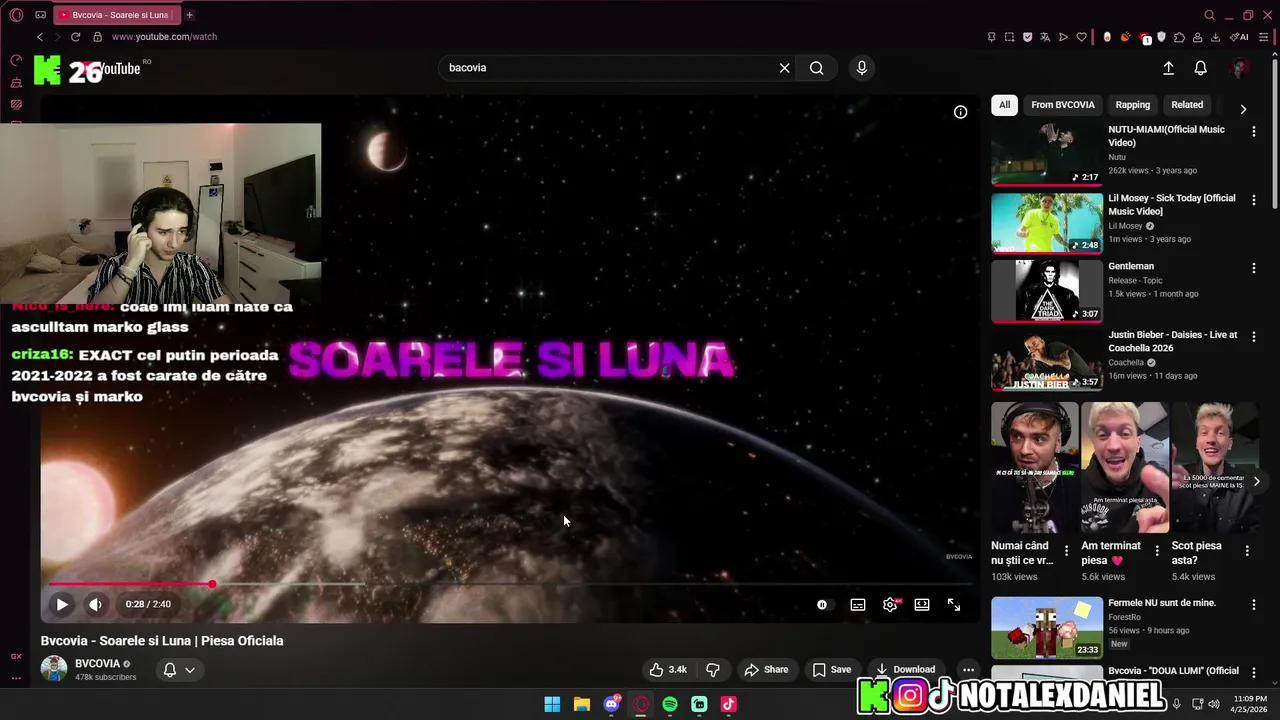The width and height of the screenshot is (1280, 720).
Task: Share the video
Action: click(x=766, y=670)
